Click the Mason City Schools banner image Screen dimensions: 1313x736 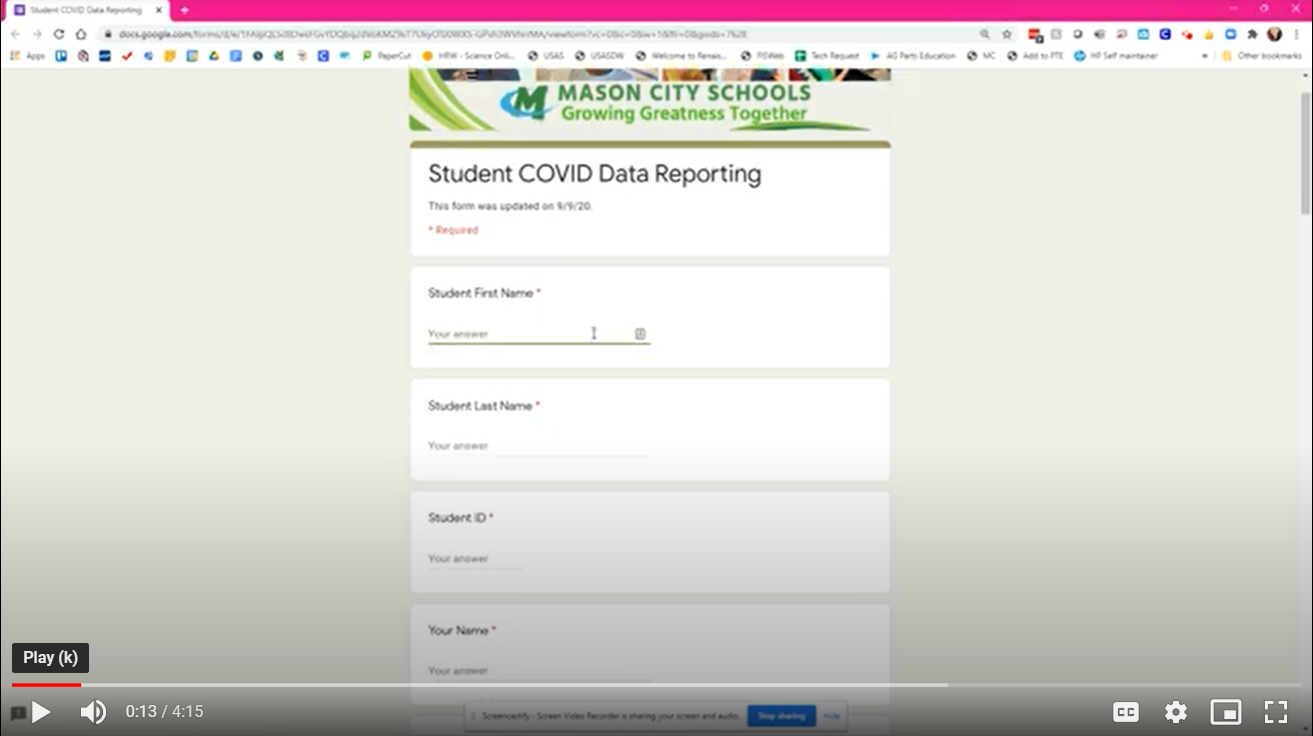(x=650, y=100)
